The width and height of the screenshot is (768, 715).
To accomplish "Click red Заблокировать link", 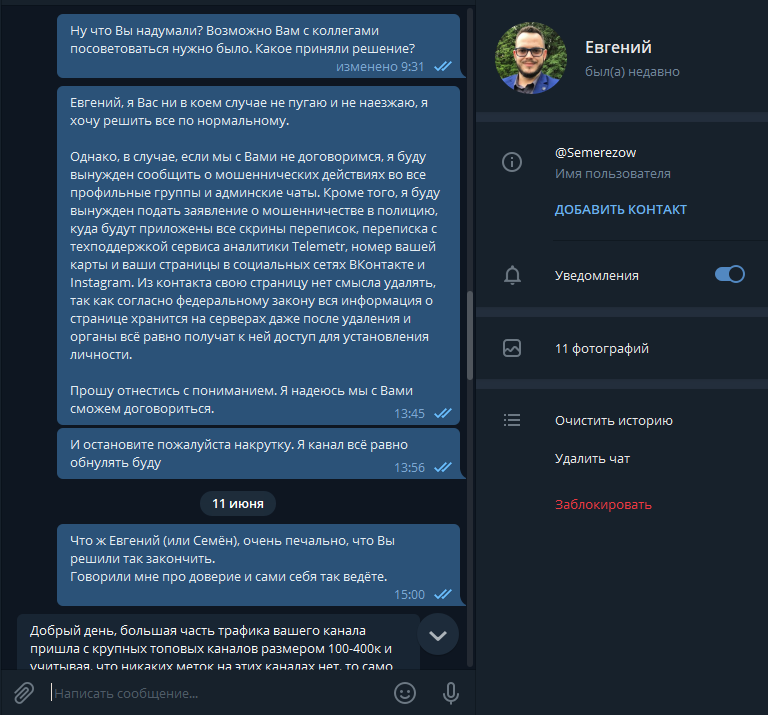I will 603,505.
